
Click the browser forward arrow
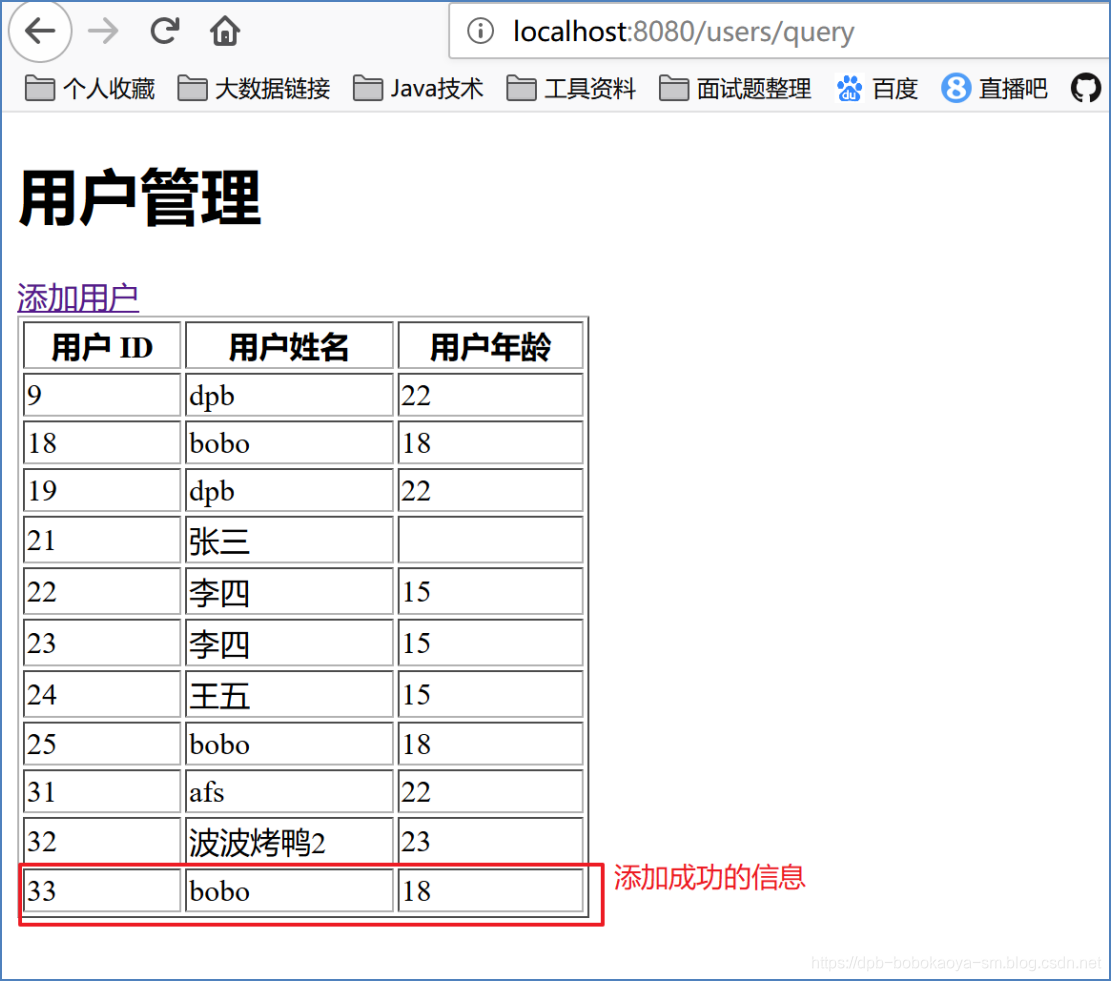(x=103, y=31)
